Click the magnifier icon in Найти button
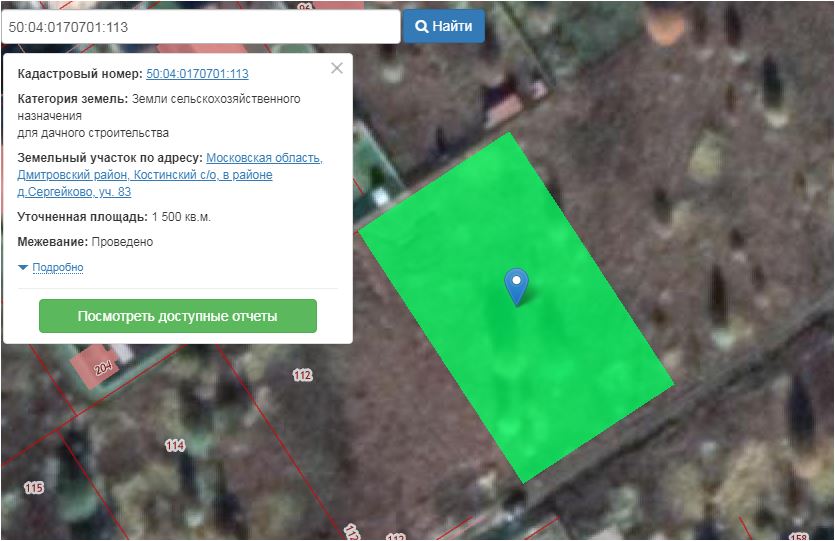 pos(422,27)
